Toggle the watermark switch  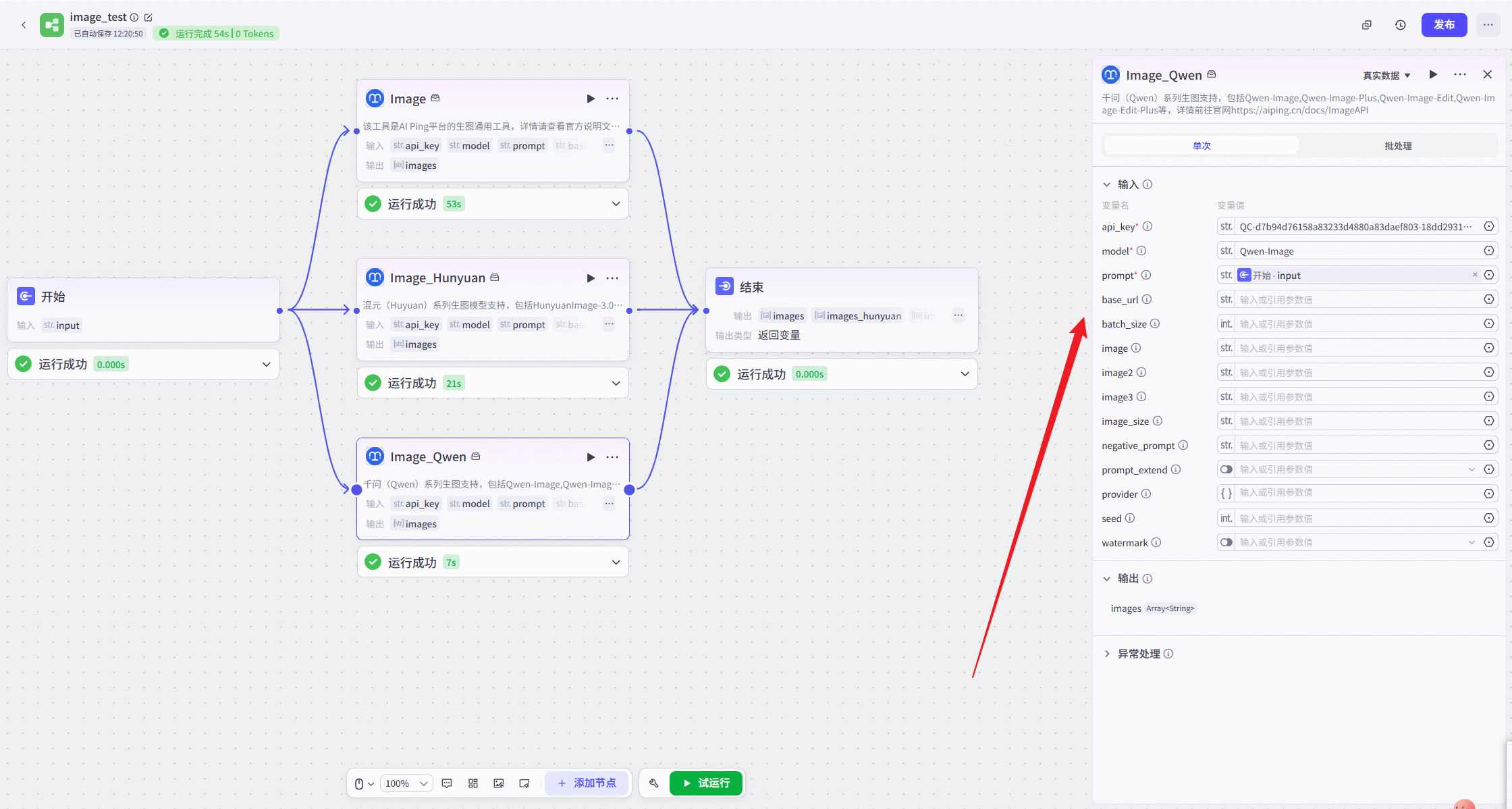(1226, 542)
